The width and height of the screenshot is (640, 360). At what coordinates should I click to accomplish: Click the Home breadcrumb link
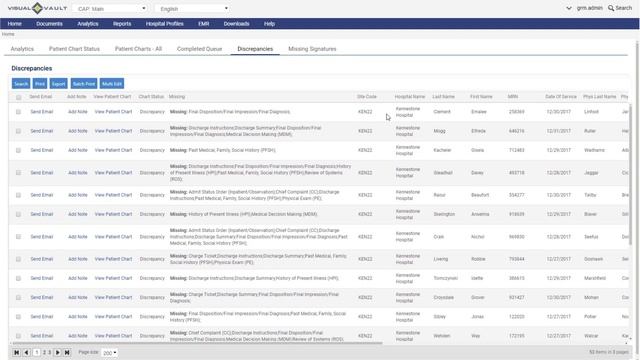[x=8, y=34]
